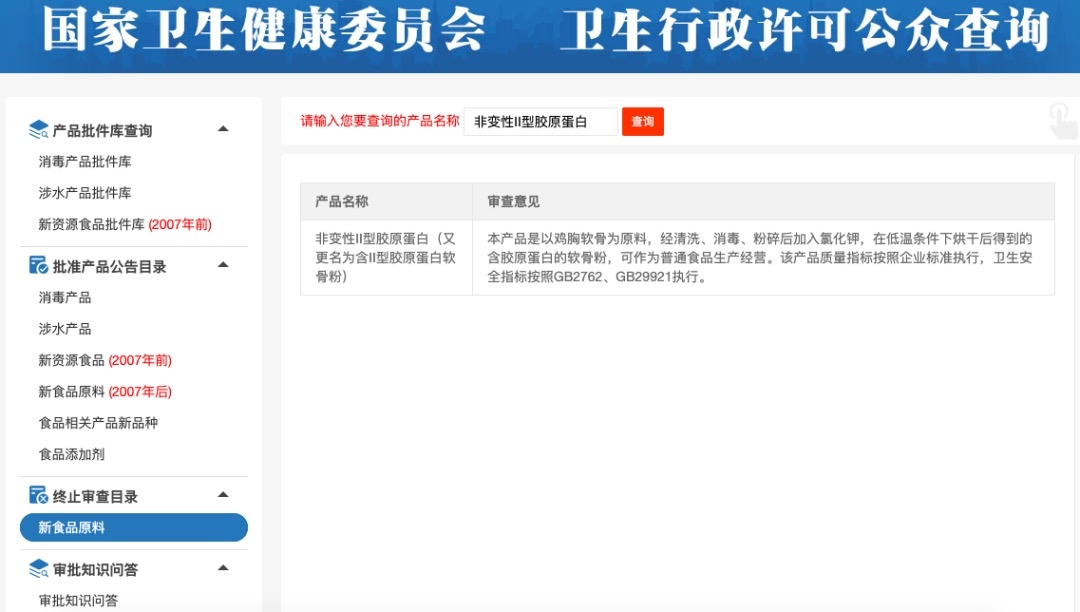This screenshot has width=1080, height=612.
Task: Collapse the 审批知识问答 section arrow
Action: point(223,568)
